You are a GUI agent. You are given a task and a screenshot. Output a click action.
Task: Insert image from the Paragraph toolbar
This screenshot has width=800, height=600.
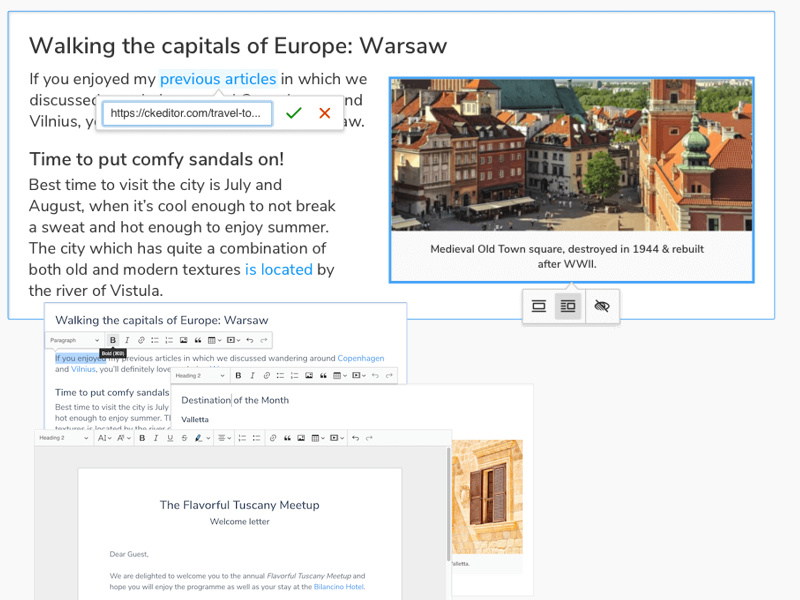(184, 340)
